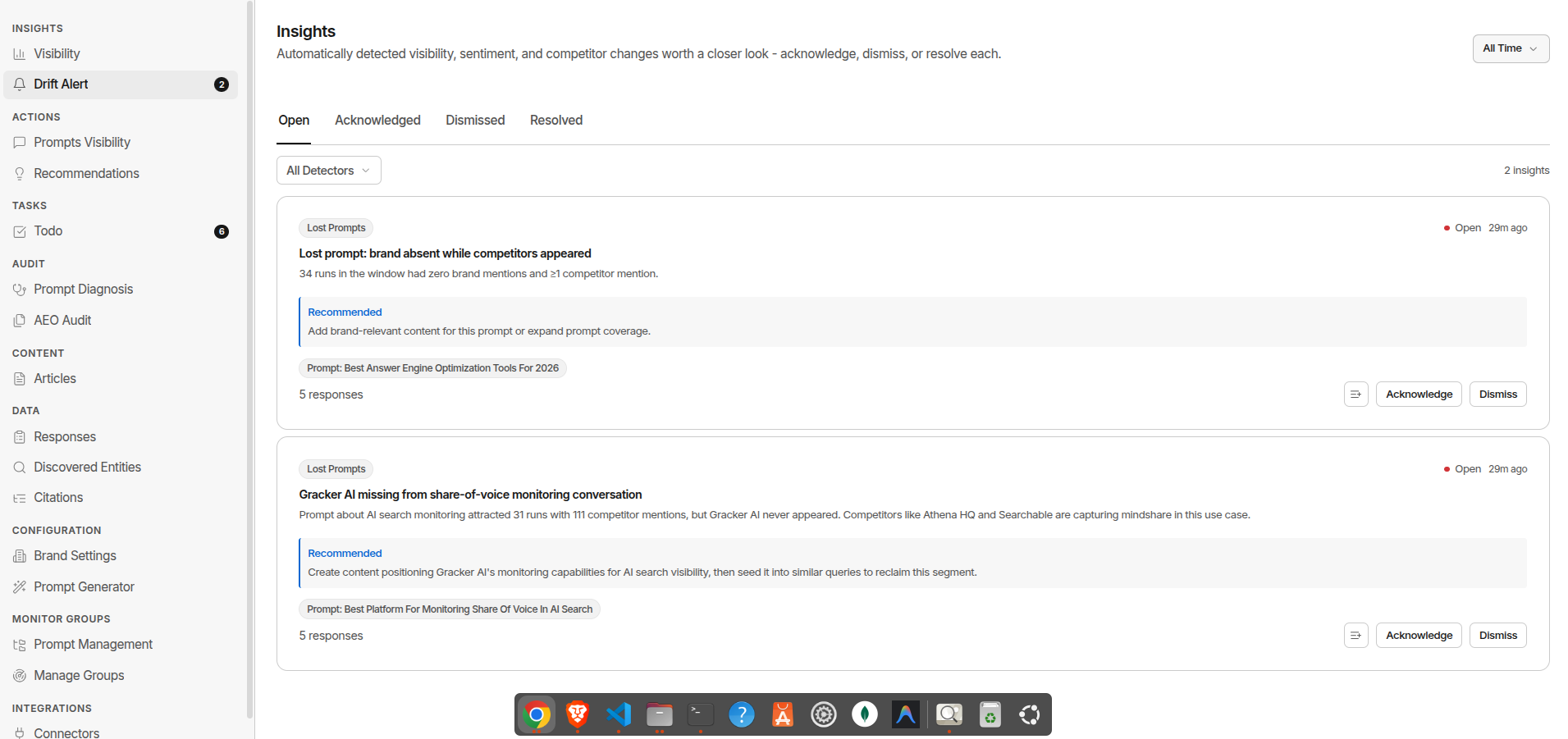Open the Todo checklist item
Screen dimensions: 1568x739
coord(121,231)
